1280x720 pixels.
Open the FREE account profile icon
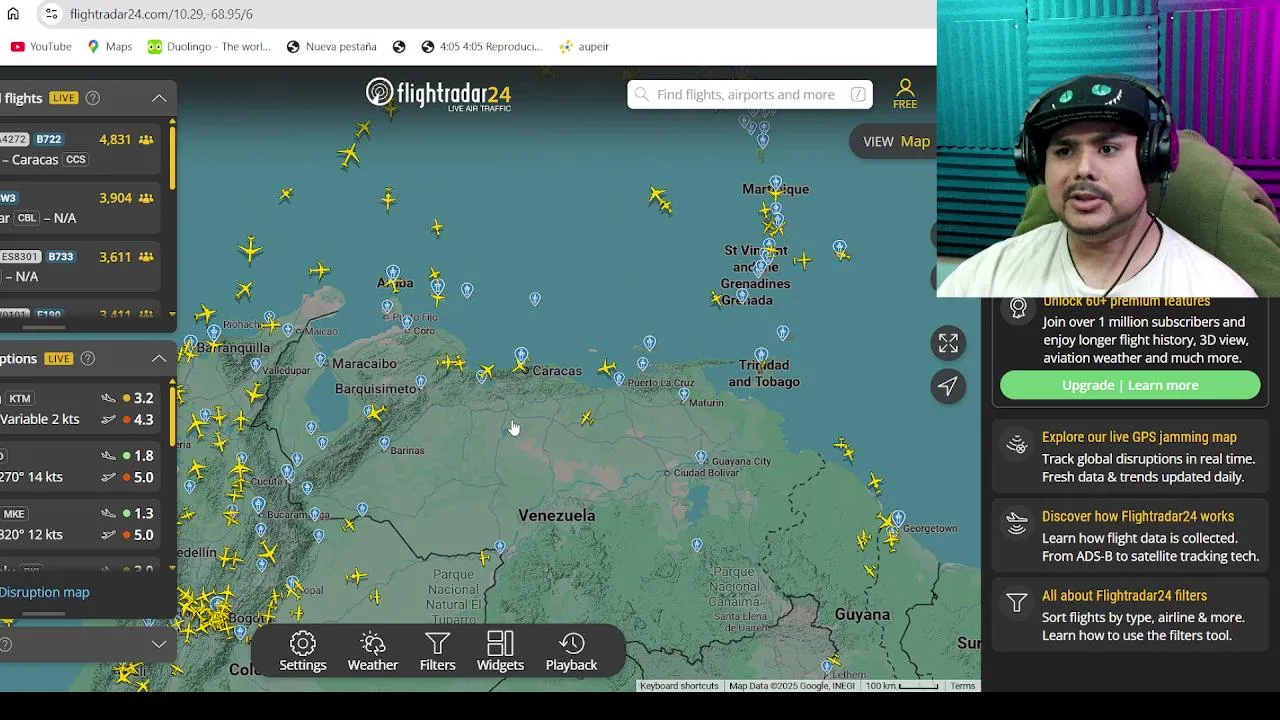(x=905, y=94)
